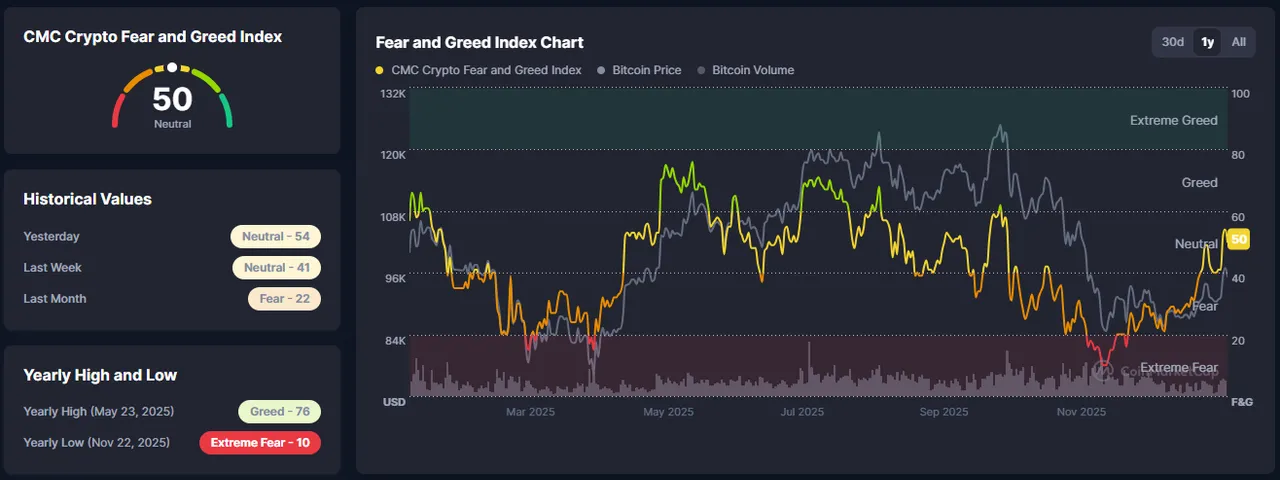The height and width of the screenshot is (480, 1280).
Task: Click the May 2025 timeline label
Action: click(668, 412)
